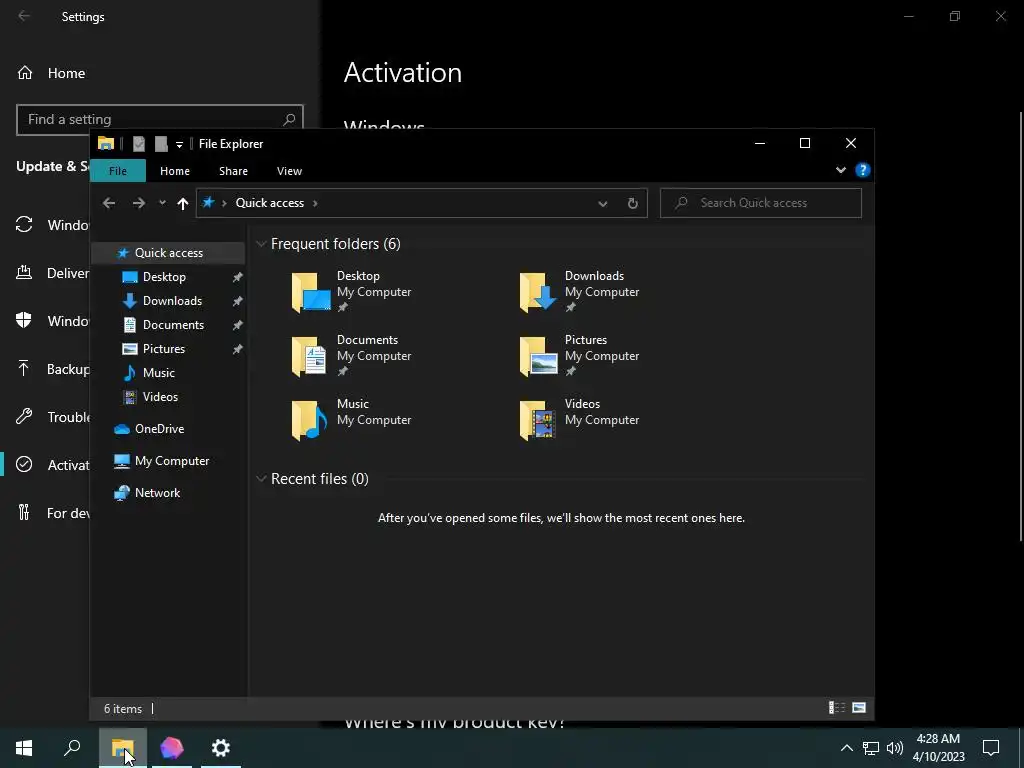
Task: Click the 6 items status text
Action: click(x=123, y=709)
